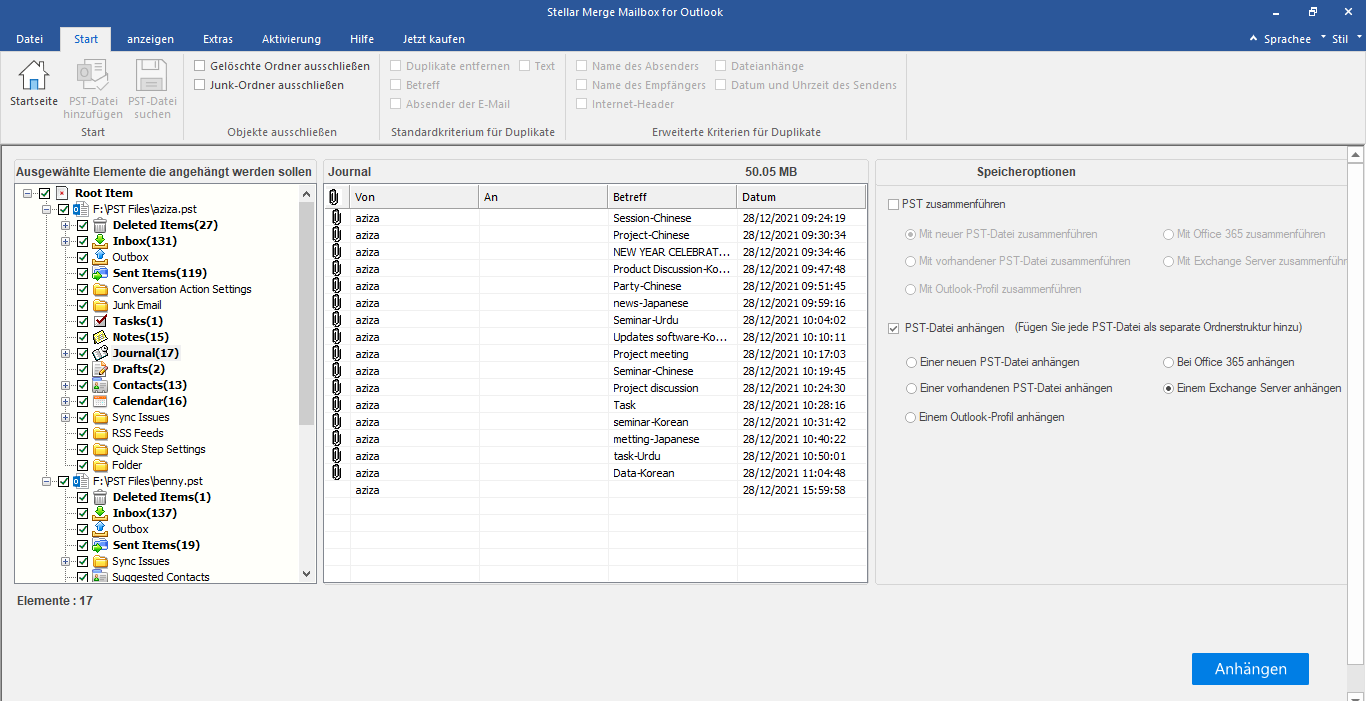The height and width of the screenshot is (701, 1366).
Task: Click the Inbox(131) tray icon
Action: (x=100, y=241)
